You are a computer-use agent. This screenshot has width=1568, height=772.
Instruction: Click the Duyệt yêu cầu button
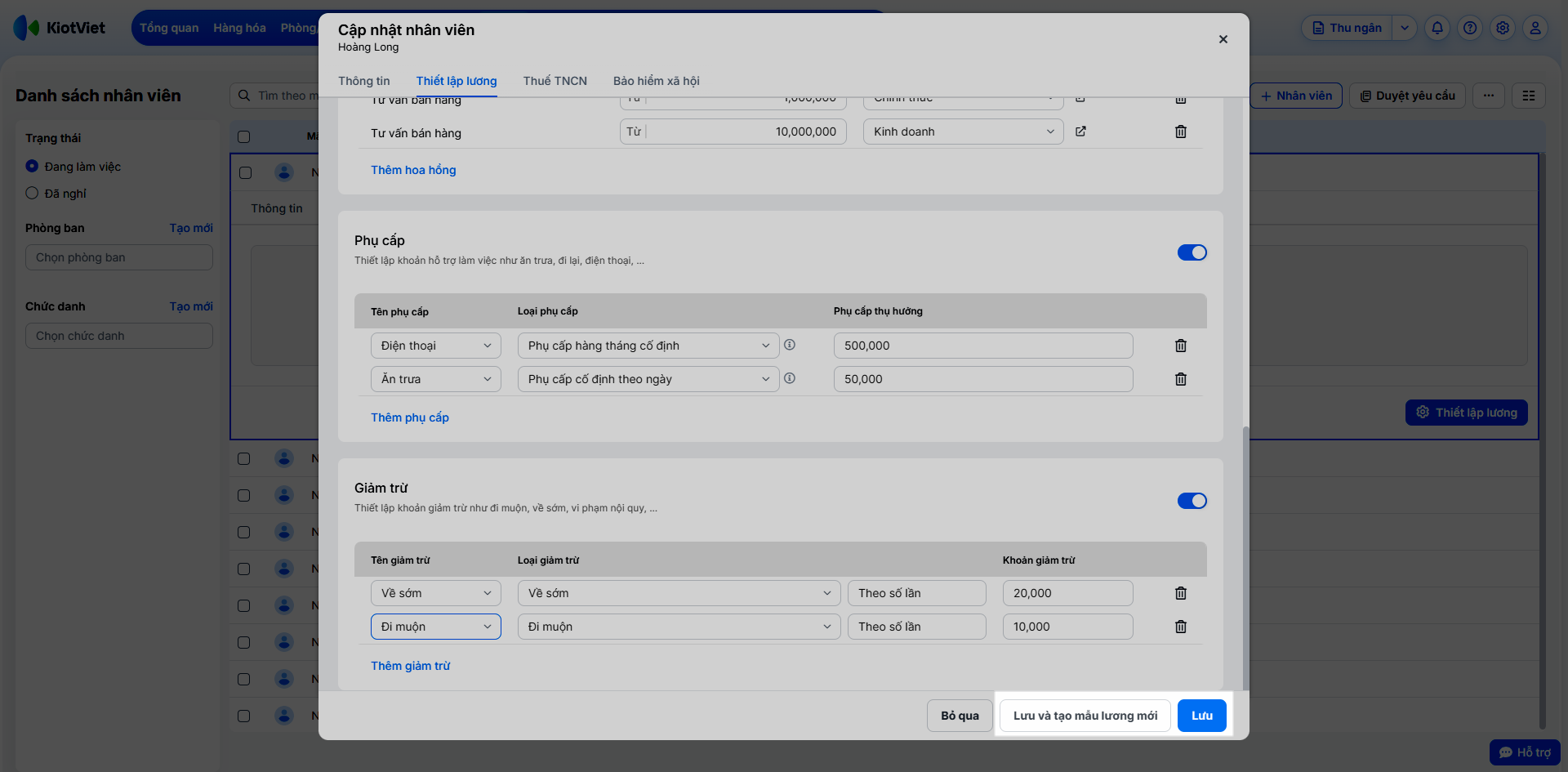1407,96
